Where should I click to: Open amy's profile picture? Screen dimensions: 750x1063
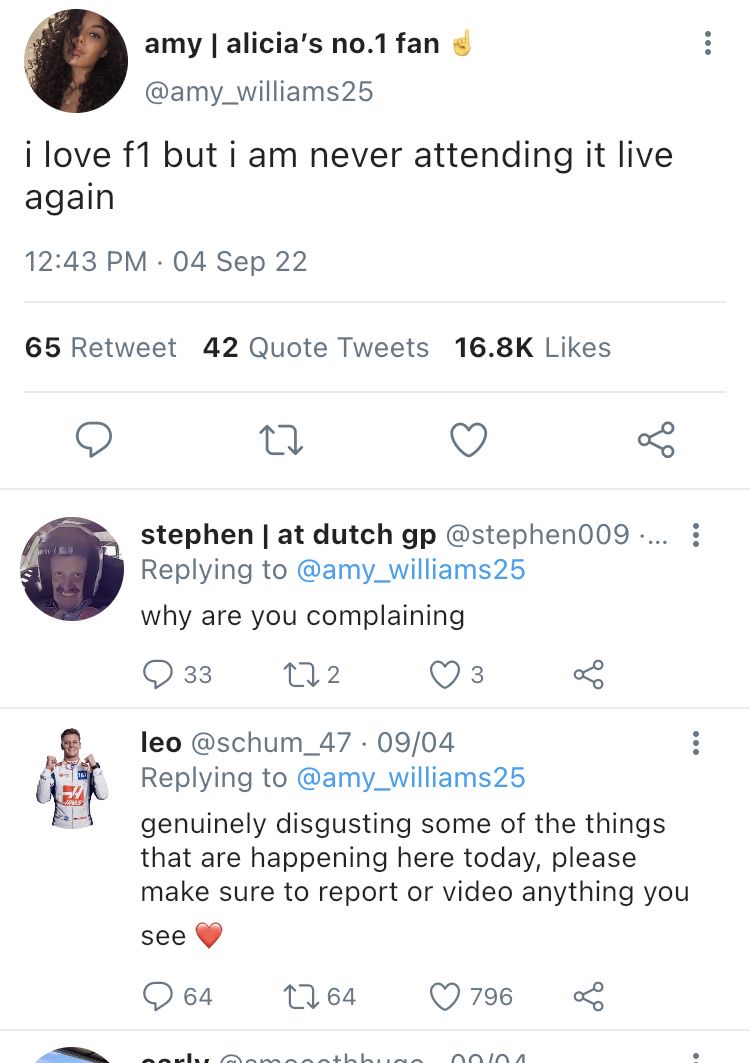(x=76, y=62)
